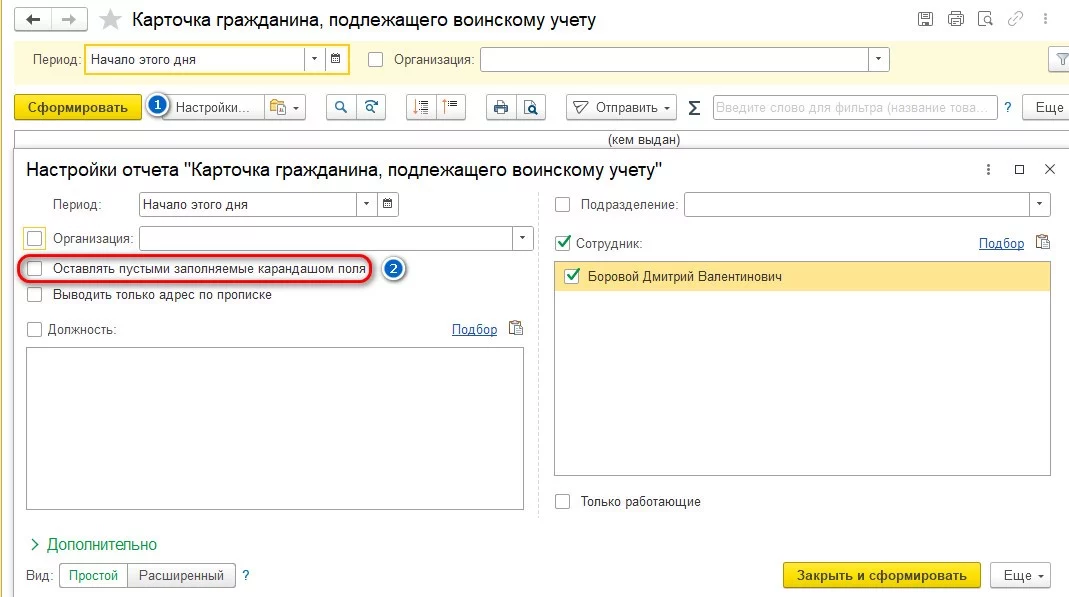Screen dimensions: 1069x597
Task: Click Подбор link for Сотрудник
Action: pos(1002,243)
